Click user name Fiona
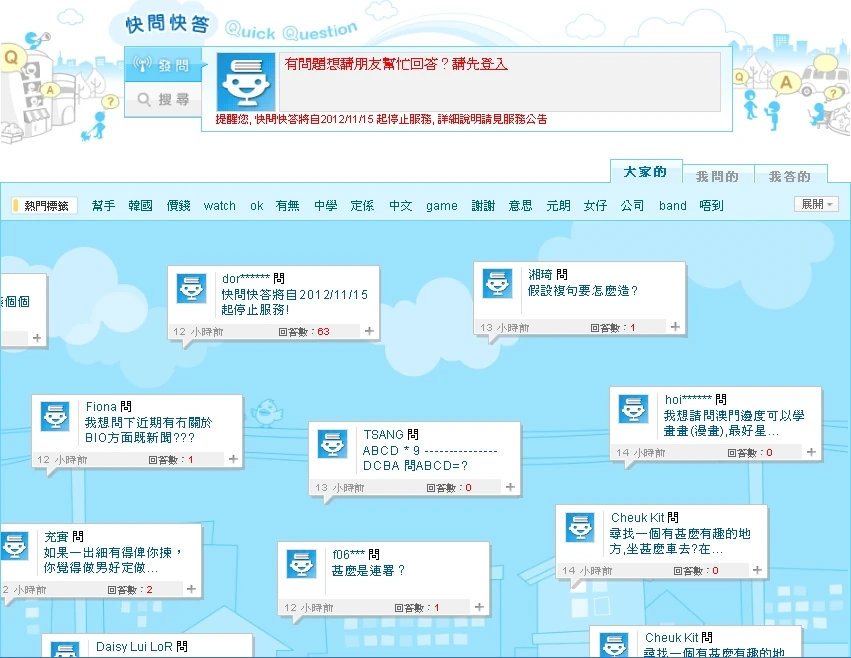 [x=101, y=407]
